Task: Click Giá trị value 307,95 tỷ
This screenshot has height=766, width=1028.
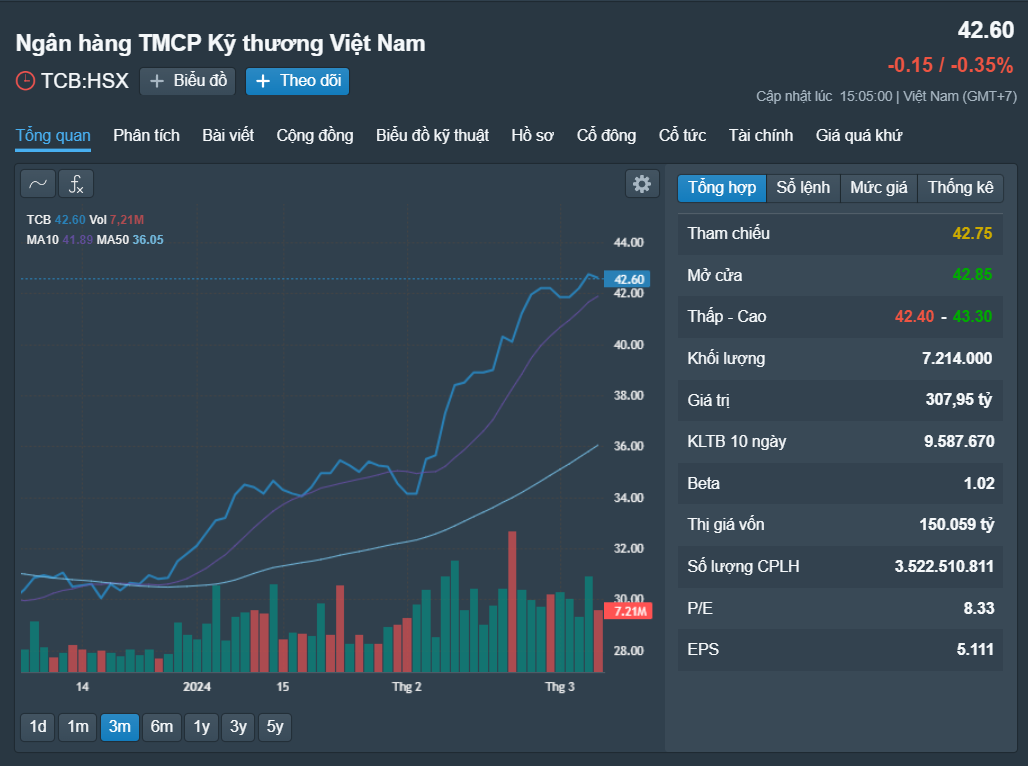Action: (x=959, y=399)
